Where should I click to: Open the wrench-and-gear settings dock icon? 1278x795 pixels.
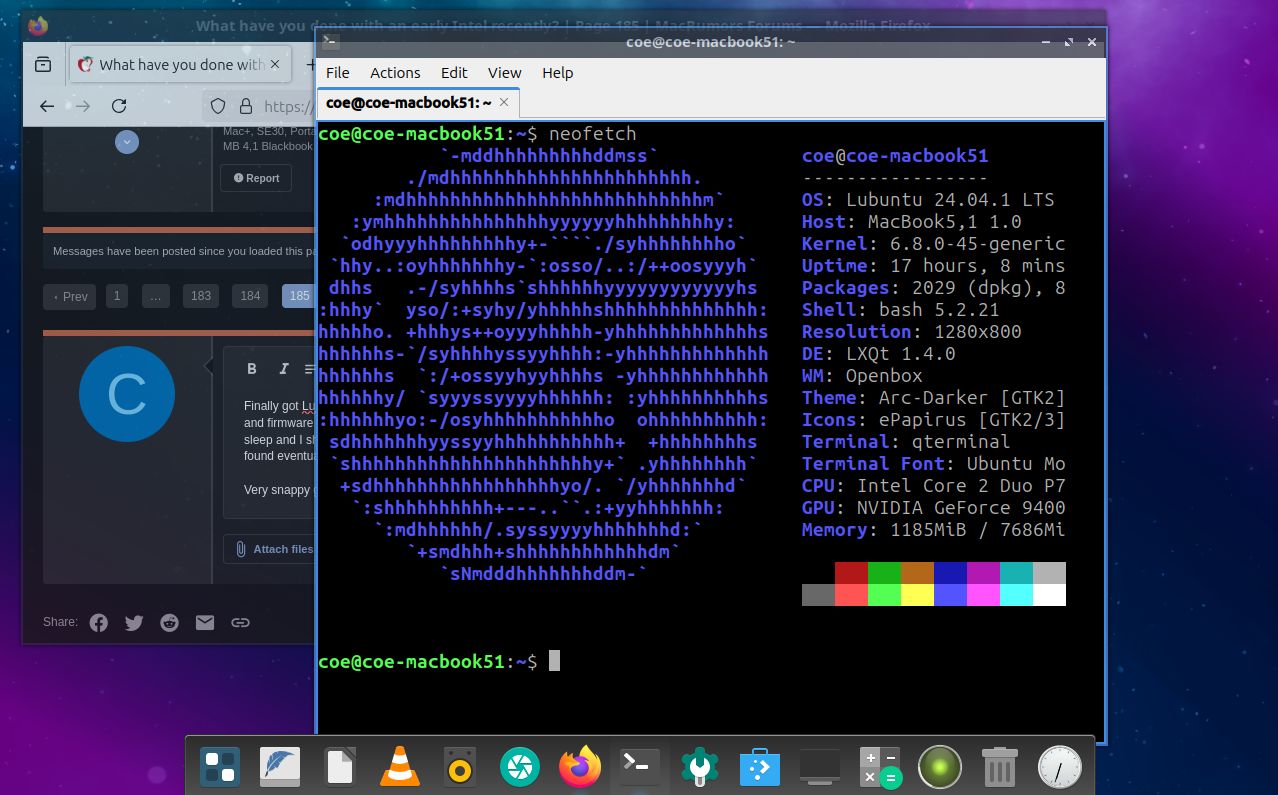click(699, 767)
